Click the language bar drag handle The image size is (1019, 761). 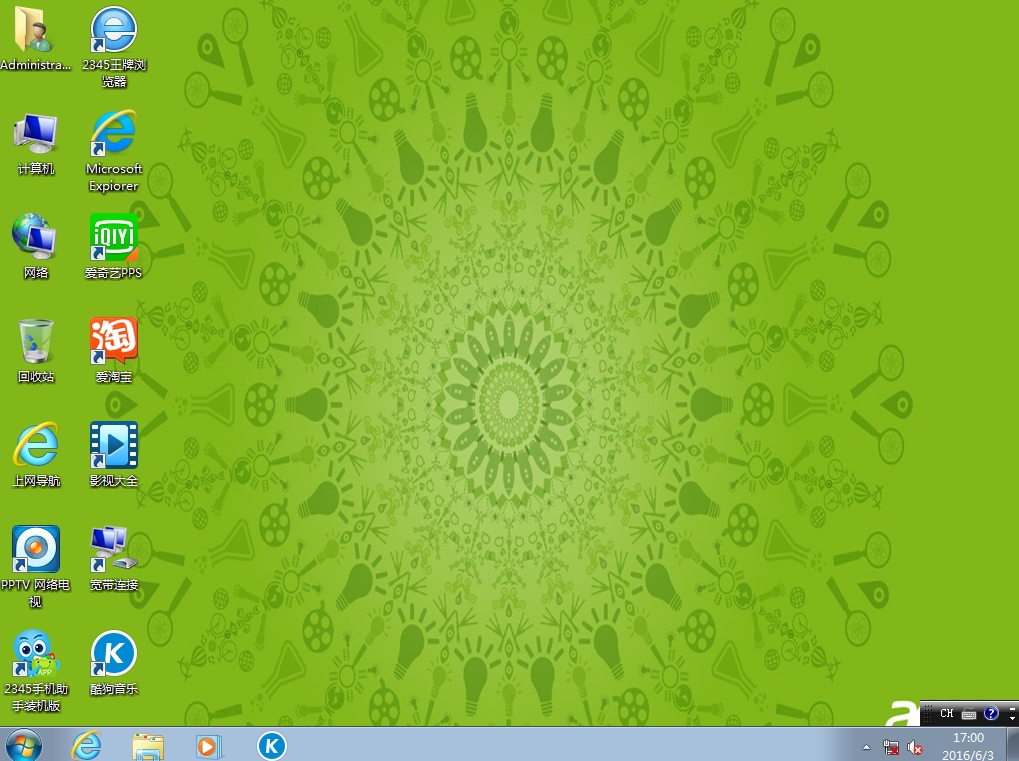pos(927,714)
